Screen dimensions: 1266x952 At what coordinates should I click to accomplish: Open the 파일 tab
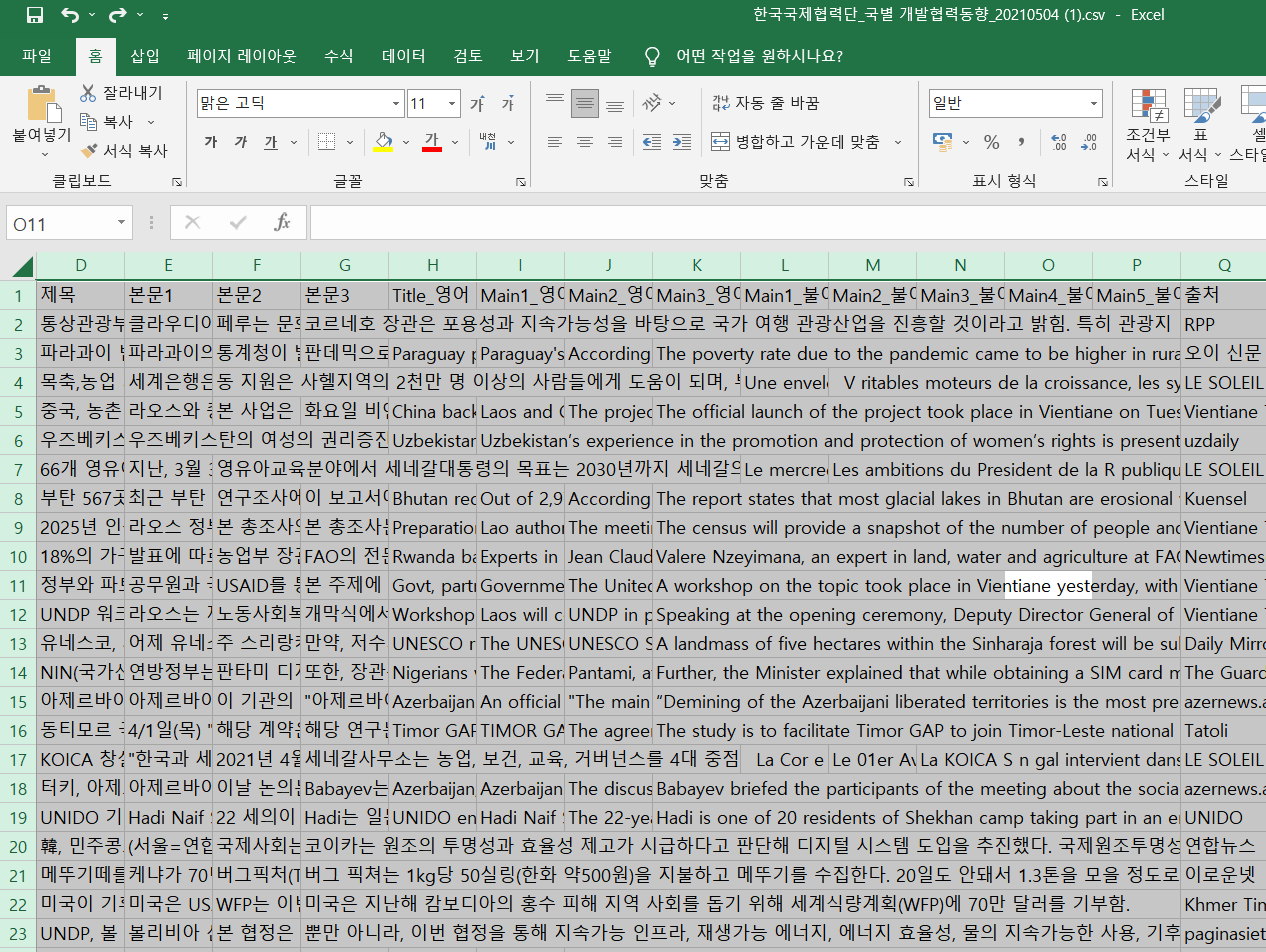click(37, 56)
